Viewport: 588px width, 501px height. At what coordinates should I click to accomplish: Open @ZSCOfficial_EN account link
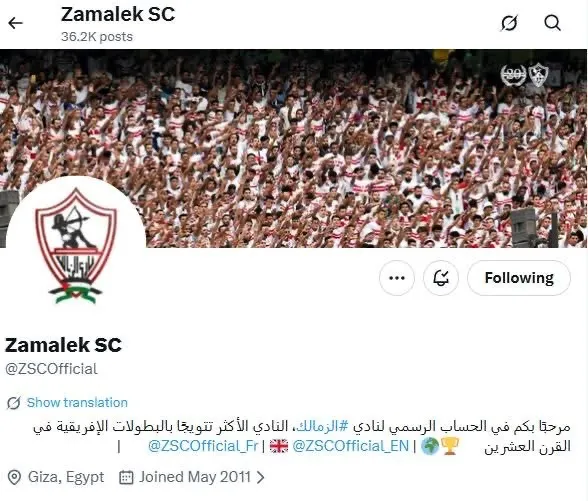[350, 446]
